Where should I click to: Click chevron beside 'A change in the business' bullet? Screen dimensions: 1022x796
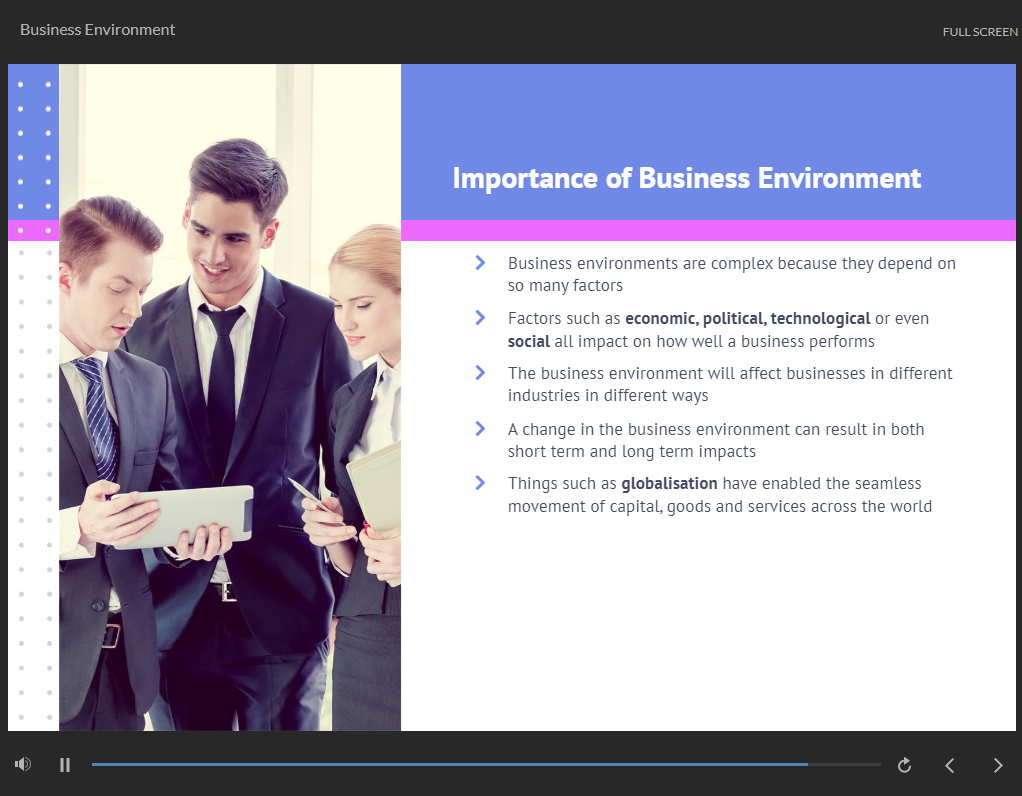point(480,428)
